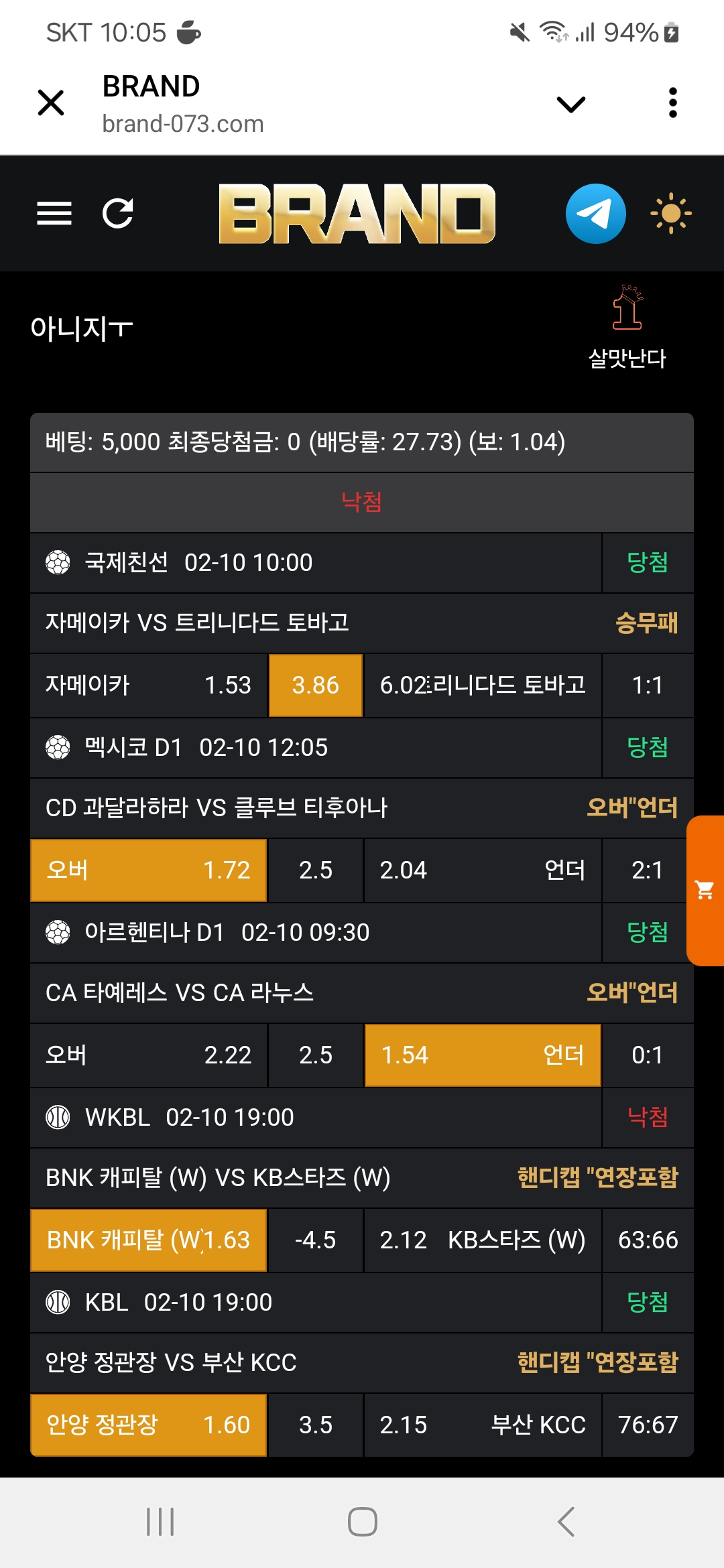Click the refresh page icon
This screenshot has height=1568, width=724.
point(118,214)
